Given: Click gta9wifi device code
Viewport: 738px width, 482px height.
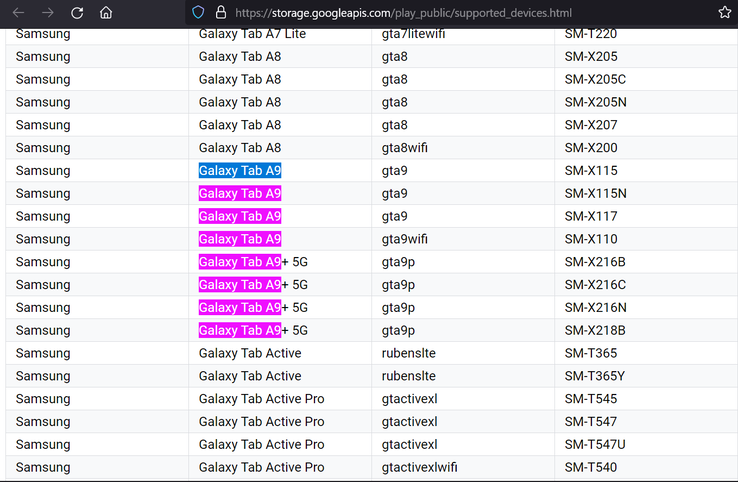Looking at the screenshot, I should [x=405, y=239].
